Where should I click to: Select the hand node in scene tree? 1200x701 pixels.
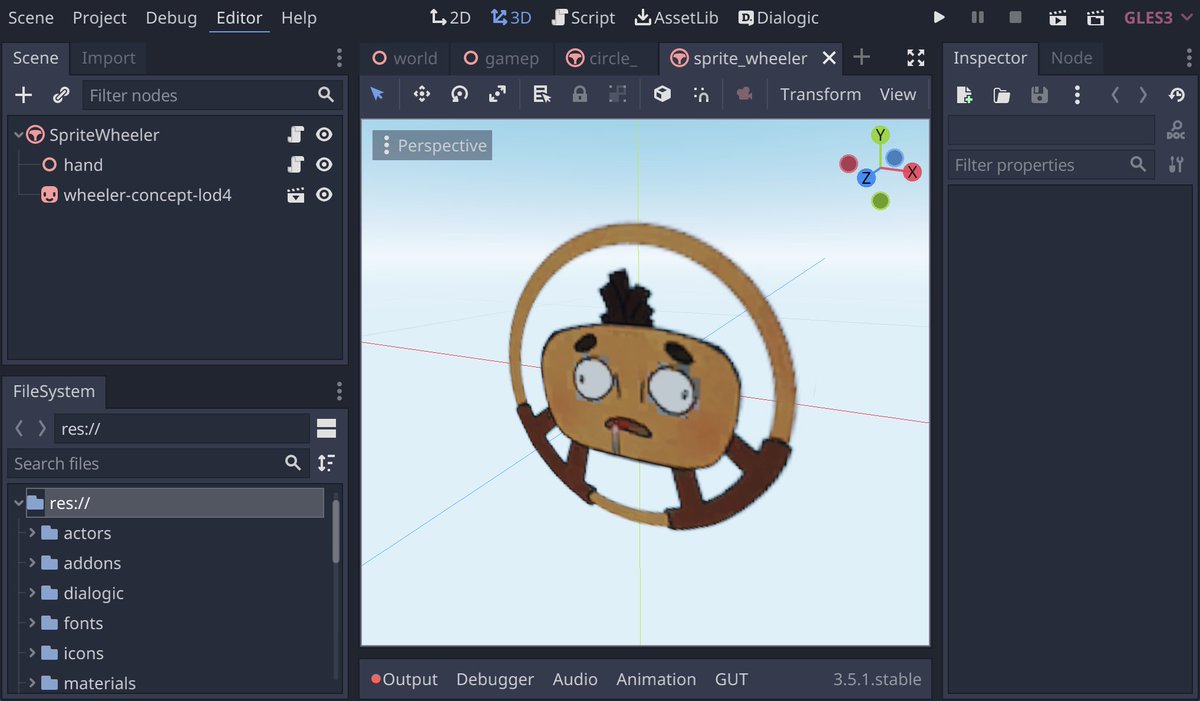coord(83,165)
